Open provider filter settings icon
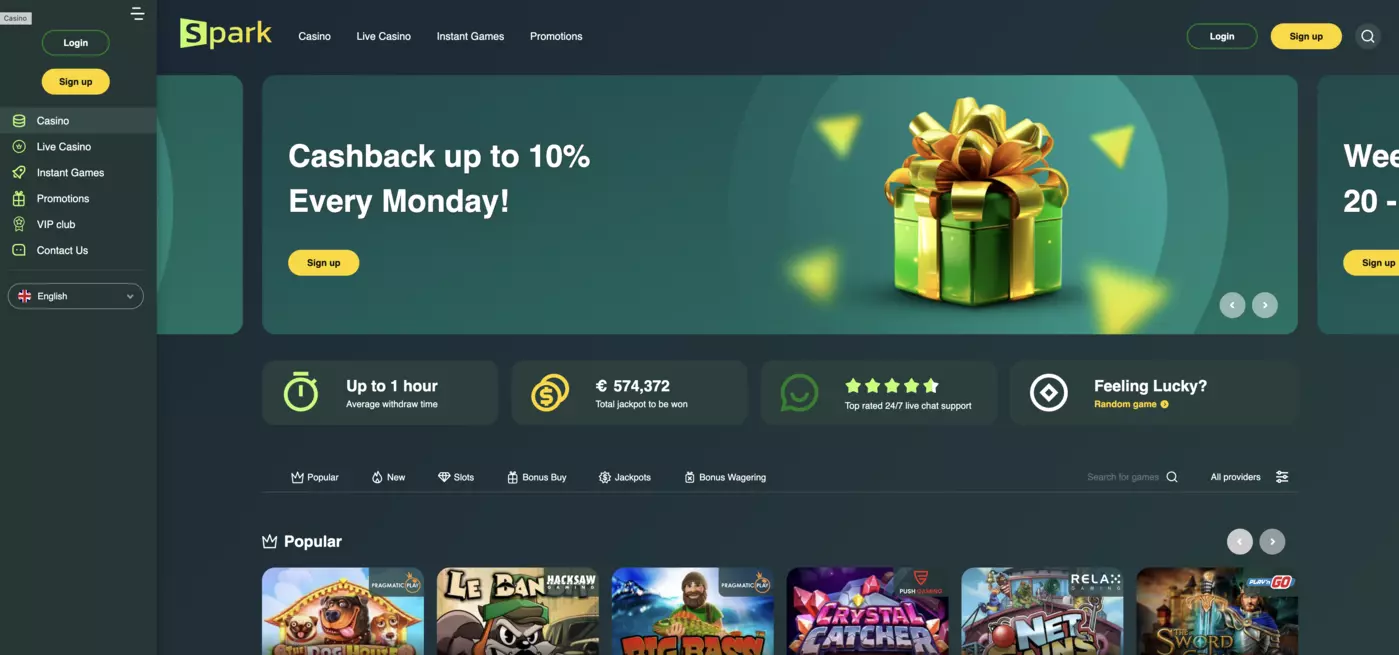The height and width of the screenshot is (655, 1399). click(1282, 477)
